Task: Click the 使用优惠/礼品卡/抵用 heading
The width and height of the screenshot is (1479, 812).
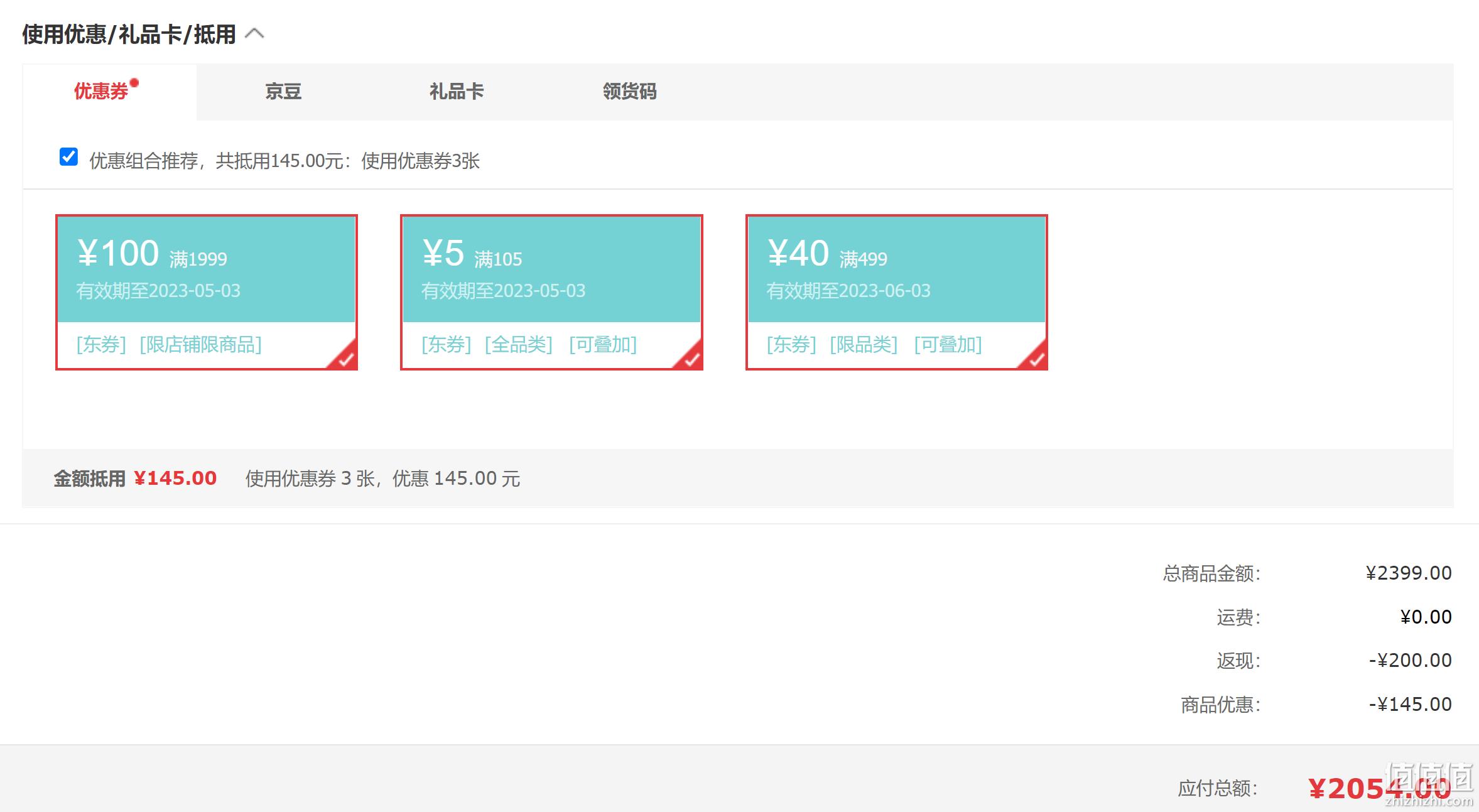Action: coord(129,34)
